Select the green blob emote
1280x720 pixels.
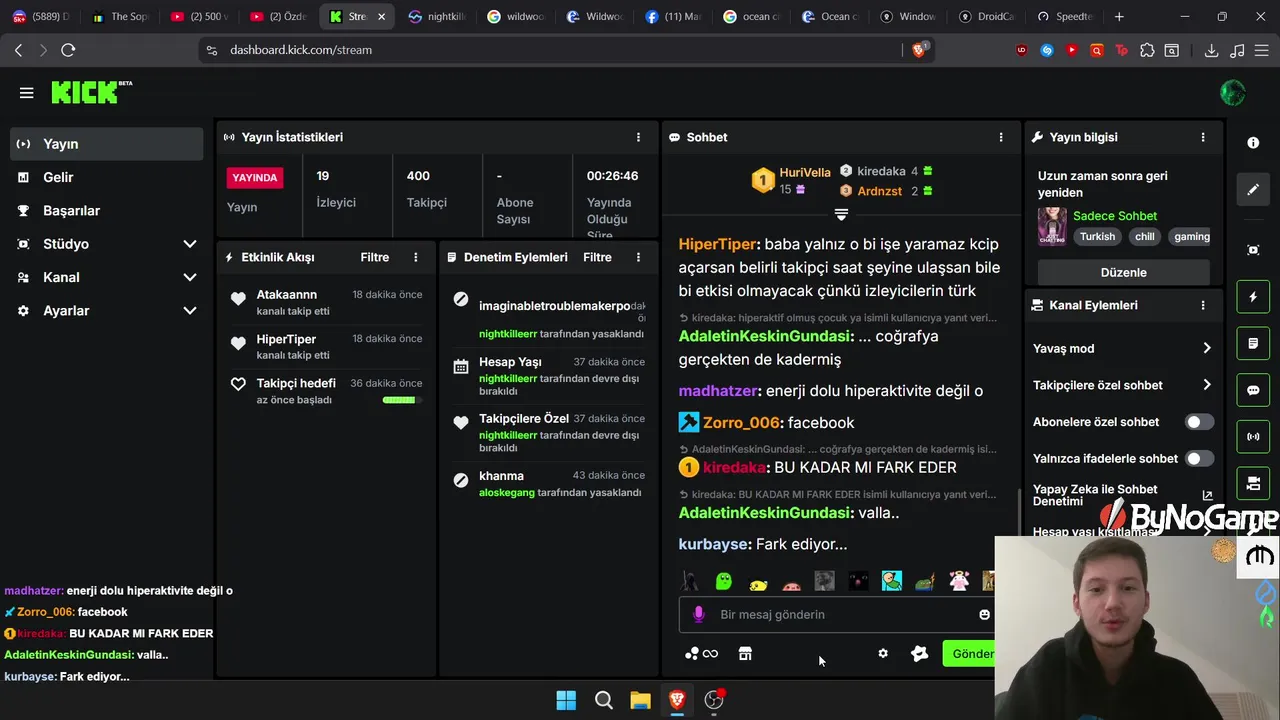tap(724, 581)
